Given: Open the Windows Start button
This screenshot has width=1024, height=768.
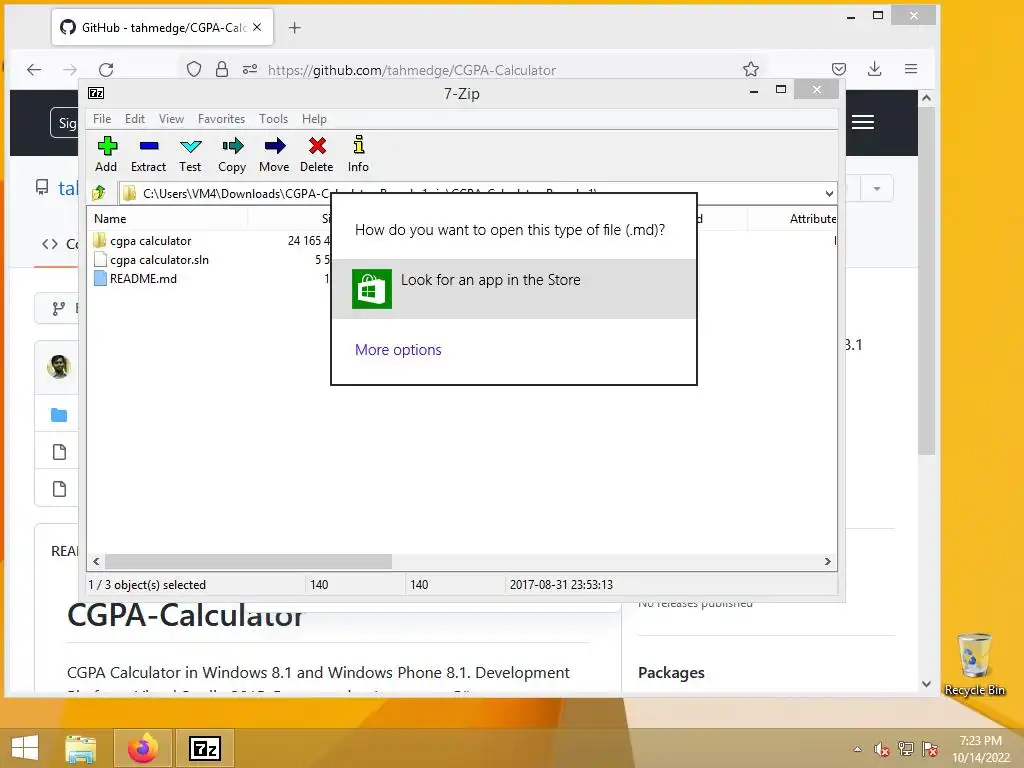Looking at the screenshot, I should [x=25, y=748].
